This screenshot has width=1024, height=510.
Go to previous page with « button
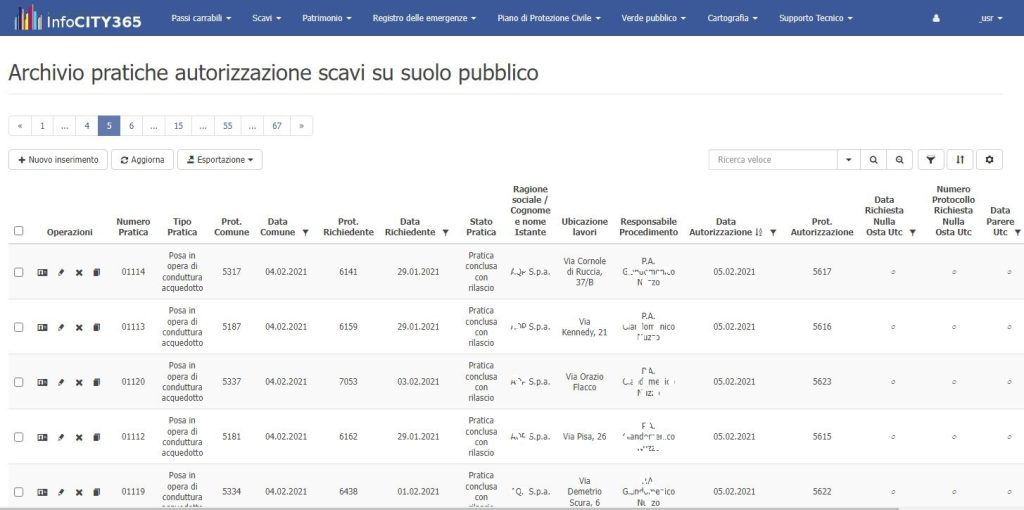point(20,126)
